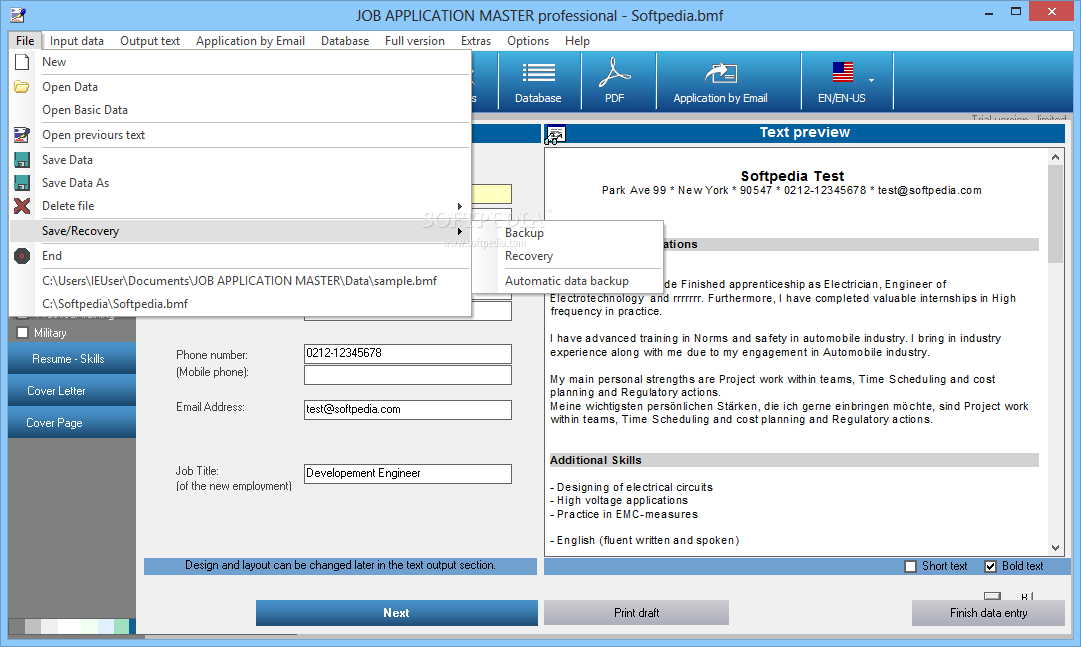Image resolution: width=1081 pixels, height=647 pixels.
Task: Click the Next button
Action: 396,613
